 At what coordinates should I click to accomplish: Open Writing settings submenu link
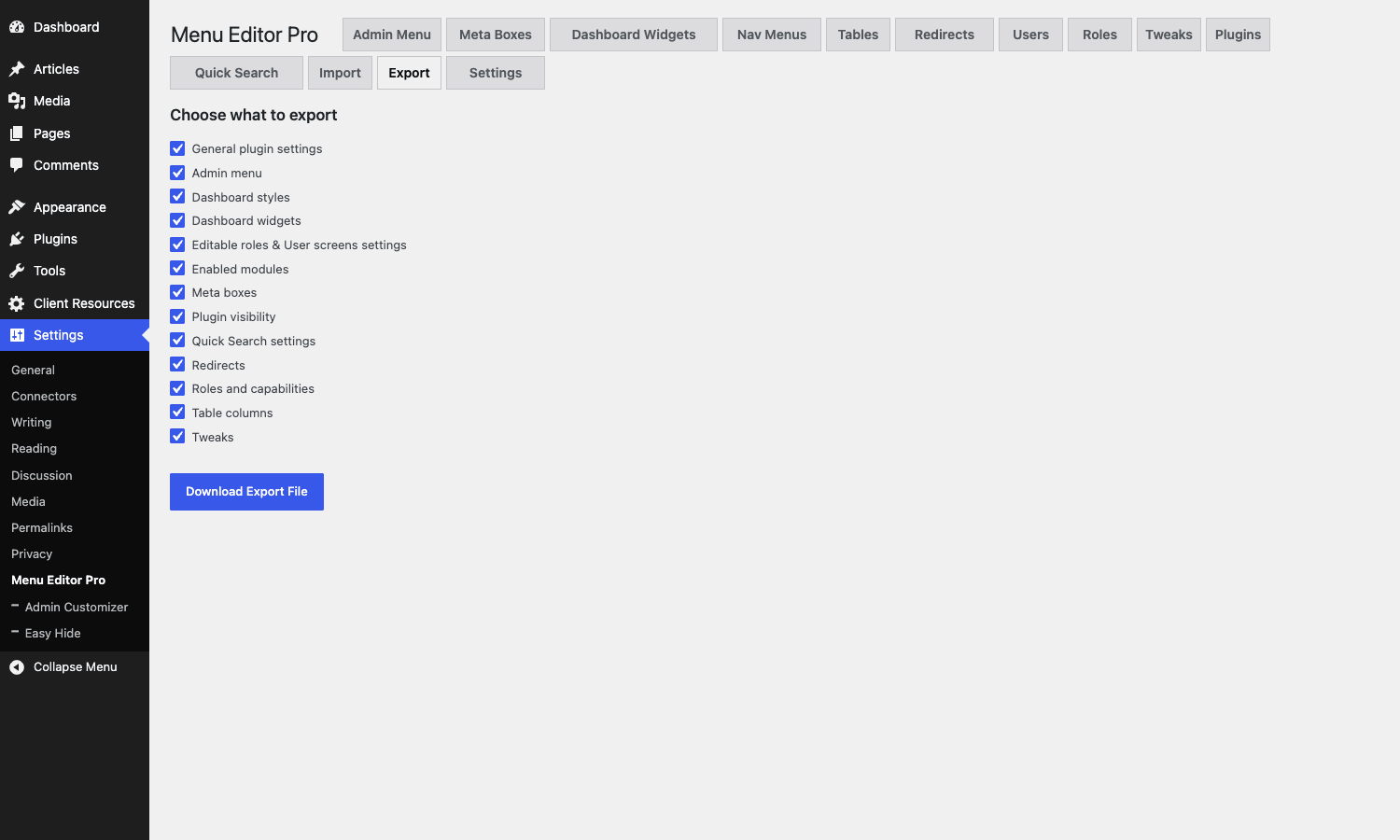pos(32,422)
